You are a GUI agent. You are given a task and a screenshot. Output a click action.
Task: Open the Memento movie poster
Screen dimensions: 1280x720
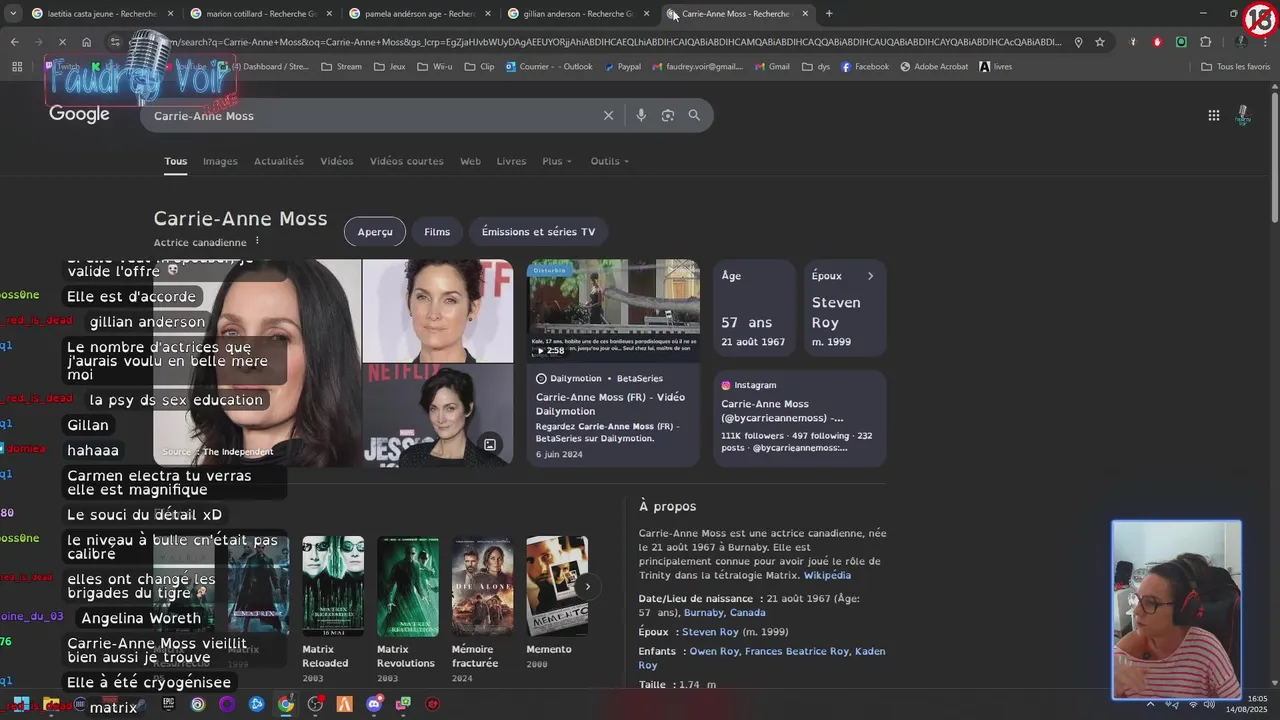click(x=557, y=586)
